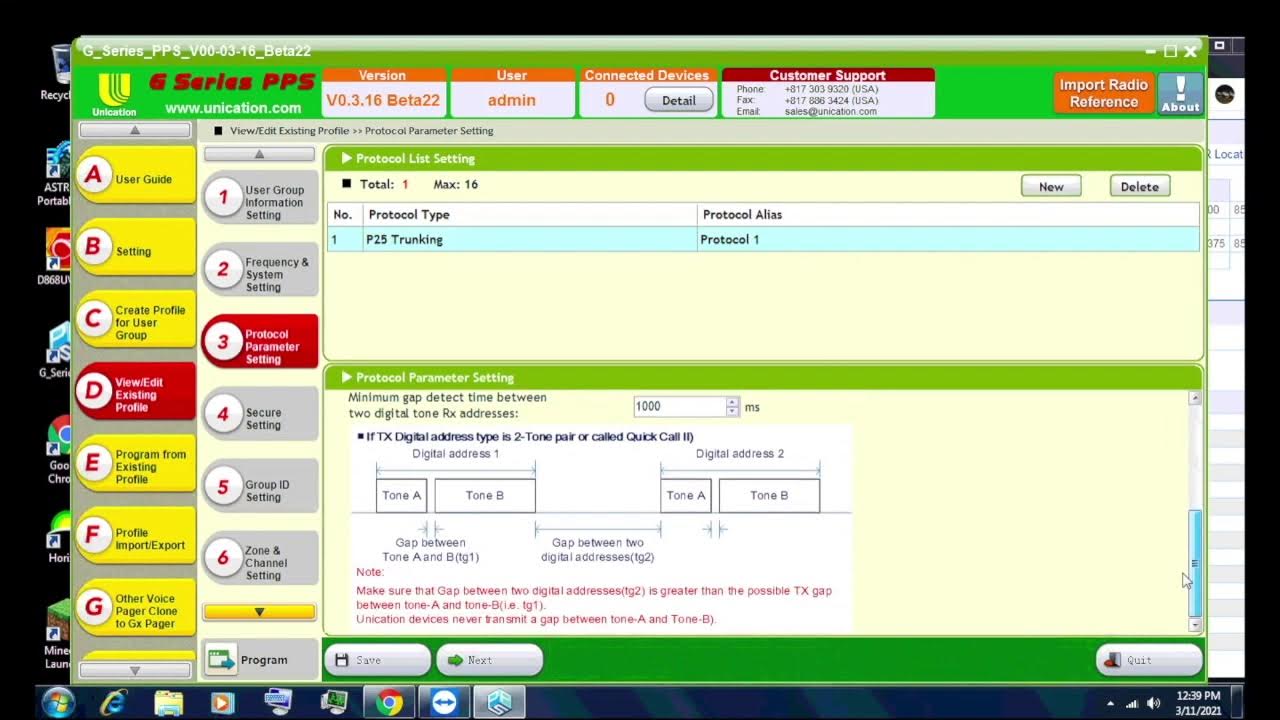Click the Quit button
1280x720 pixels.
pyautogui.click(x=1149, y=660)
